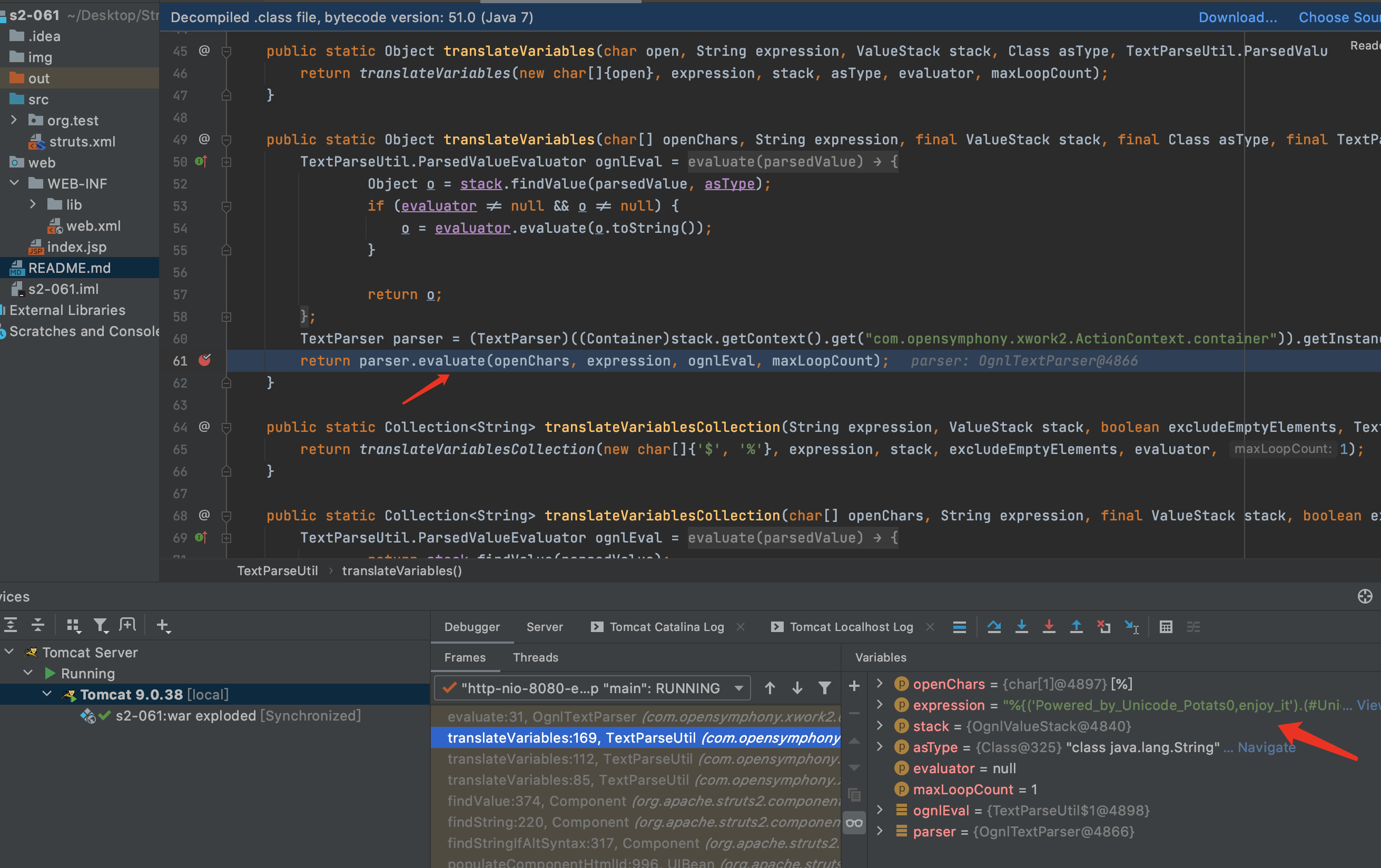Image resolution: width=1381 pixels, height=868 pixels.
Task: Click Open in New Tab services icon
Action: click(127, 625)
